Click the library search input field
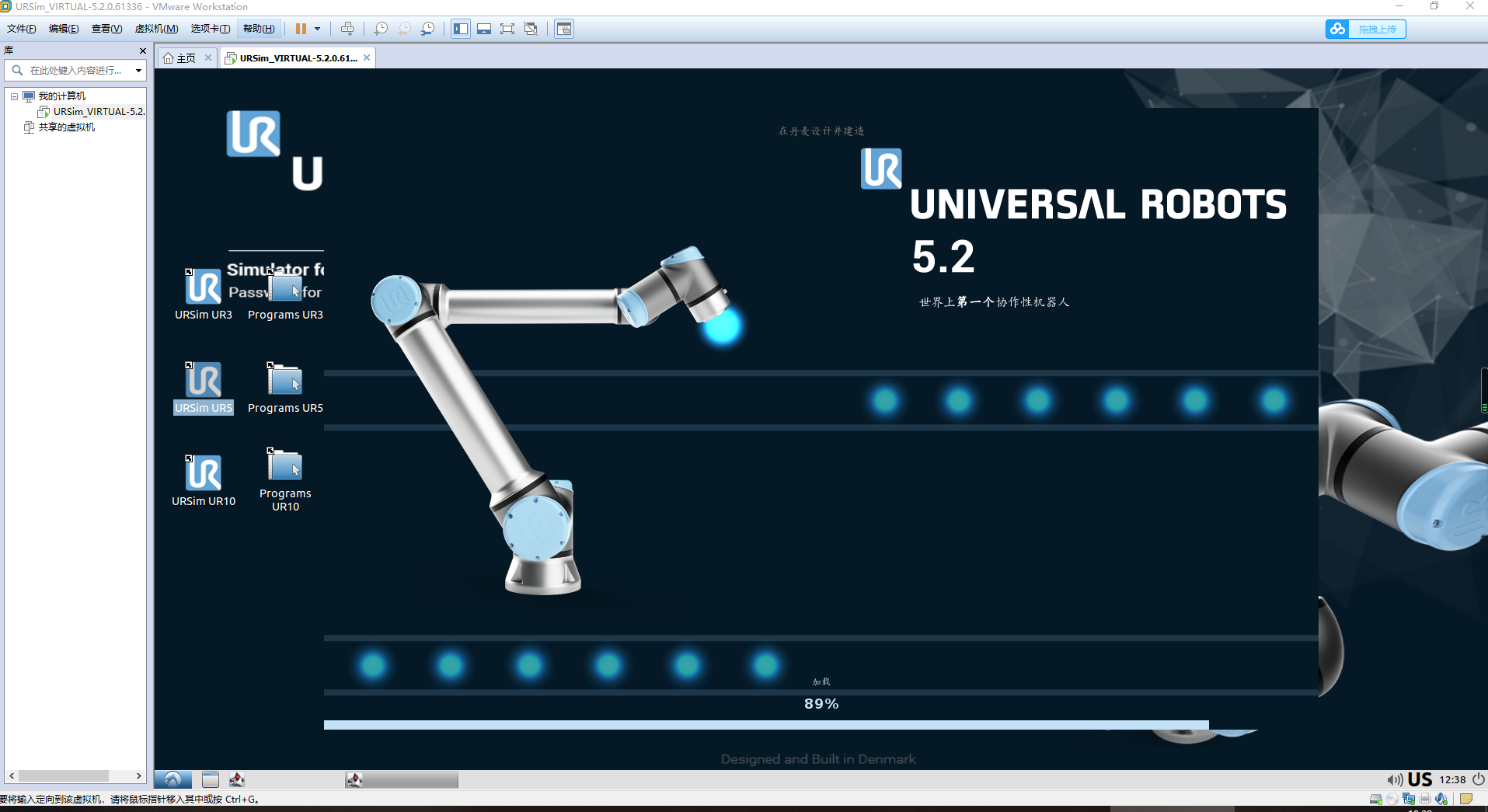1488x812 pixels. (x=75, y=70)
